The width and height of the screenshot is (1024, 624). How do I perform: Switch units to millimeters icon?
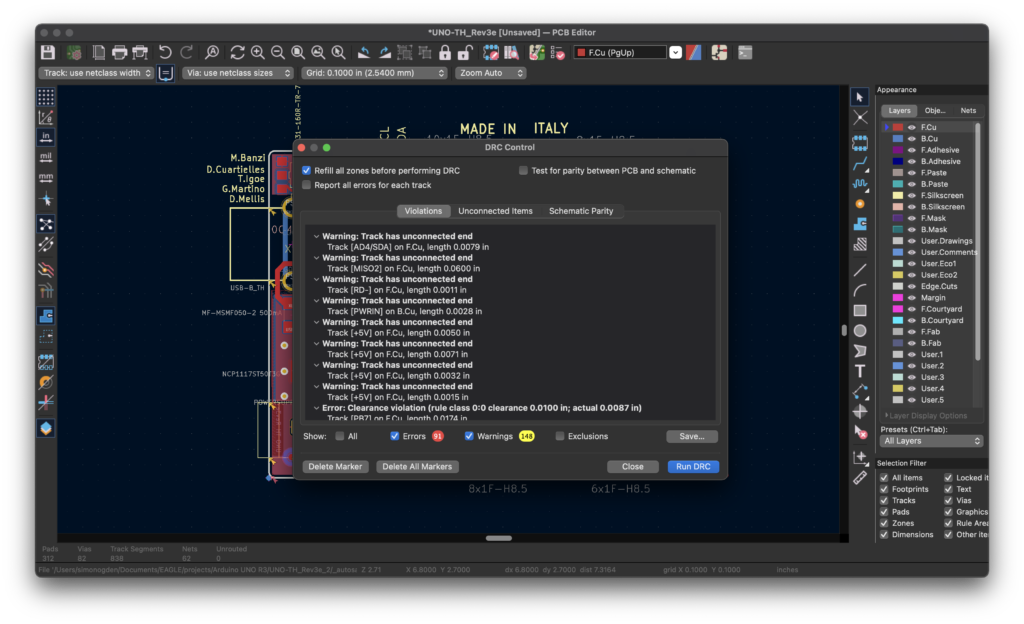point(46,178)
